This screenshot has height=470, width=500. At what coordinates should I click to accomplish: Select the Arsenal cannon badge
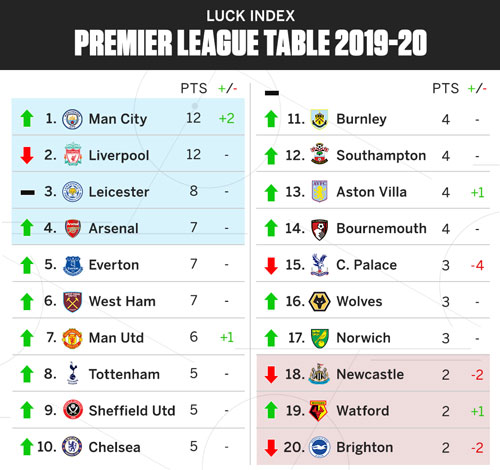click(x=73, y=228)
